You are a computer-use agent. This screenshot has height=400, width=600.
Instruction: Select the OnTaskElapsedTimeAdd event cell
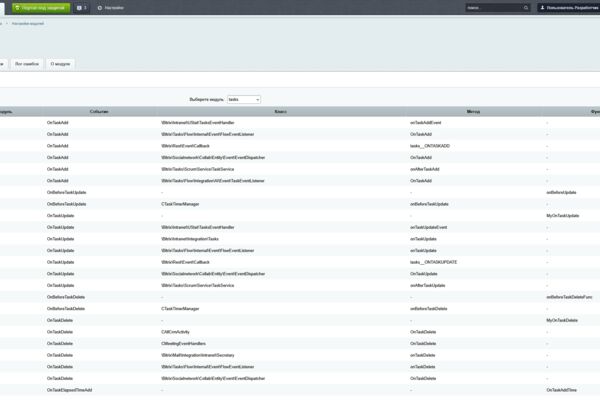pyautogui.click(x=69, y=390)
